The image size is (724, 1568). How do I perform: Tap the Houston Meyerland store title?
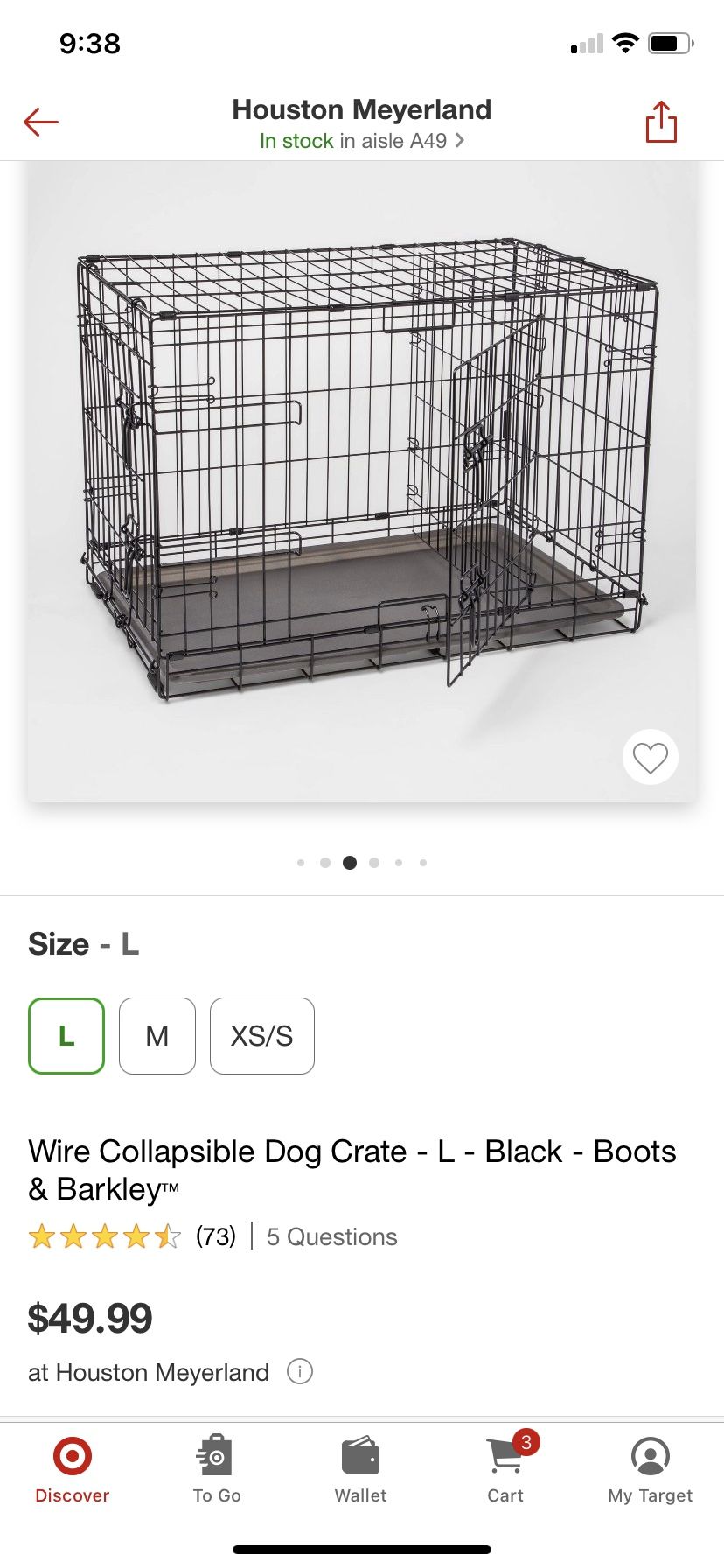(x=362, y=109)
